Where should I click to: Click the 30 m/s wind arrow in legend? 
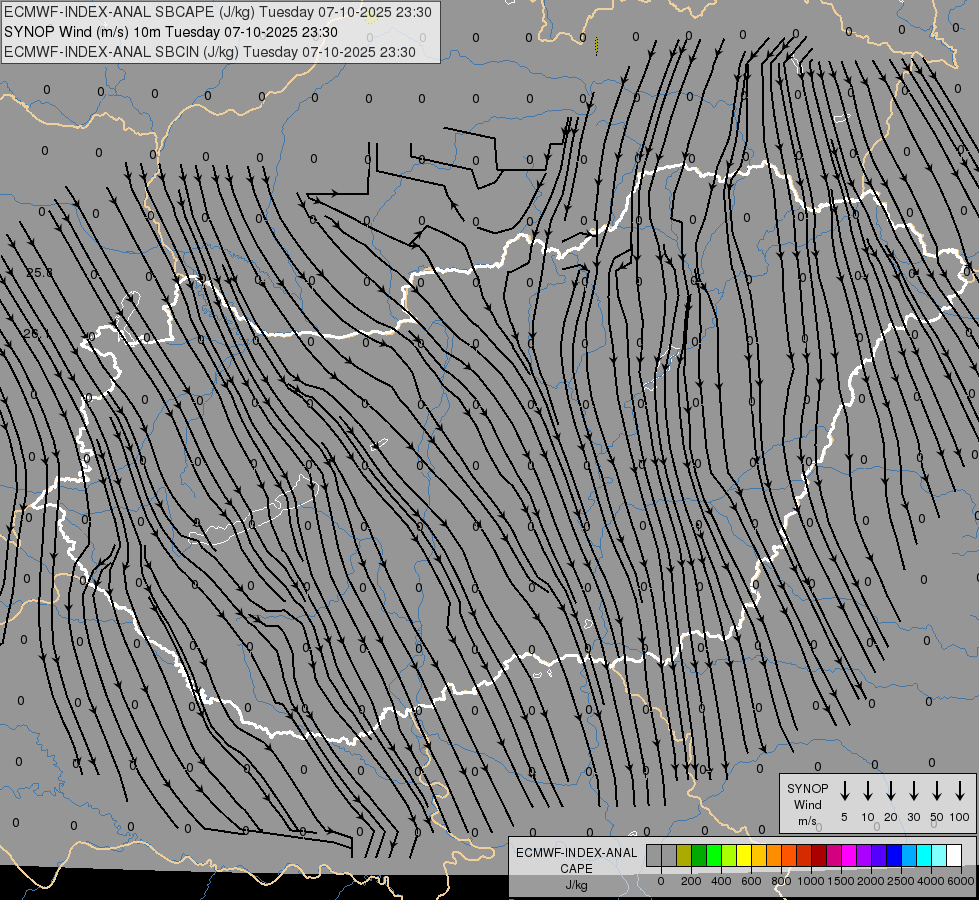pos(914,791)
